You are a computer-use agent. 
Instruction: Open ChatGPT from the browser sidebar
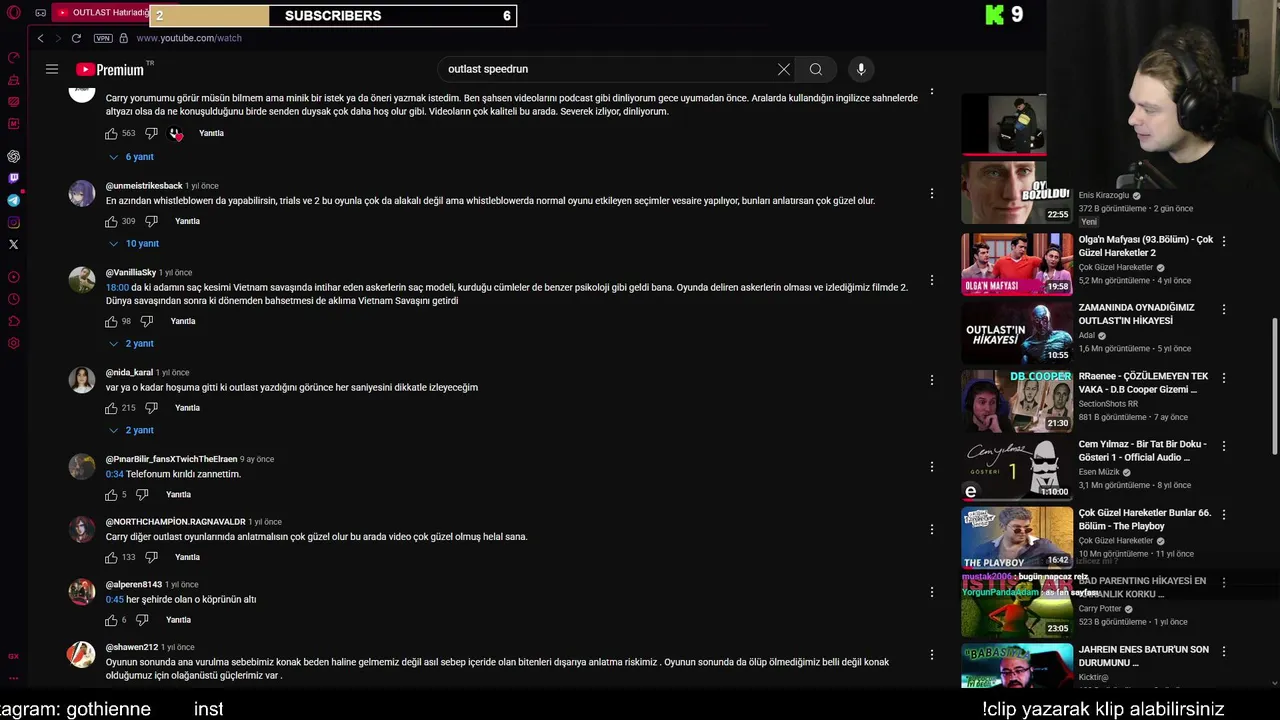tap(13, 156)
